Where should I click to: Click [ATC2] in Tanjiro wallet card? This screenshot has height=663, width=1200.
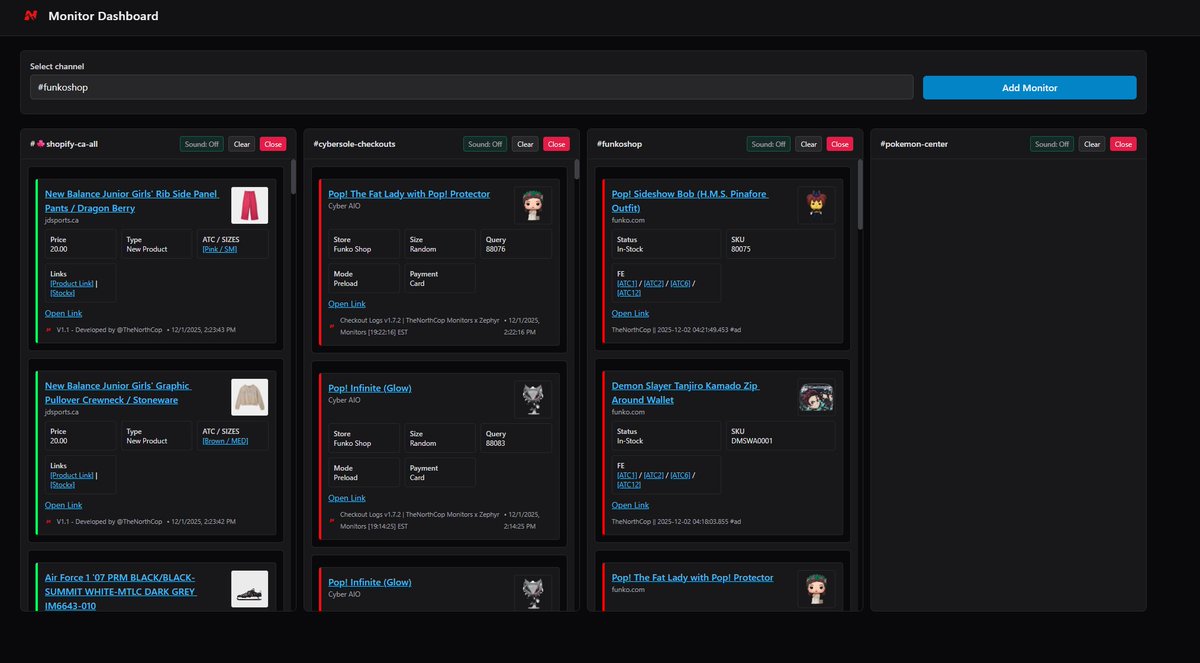click(x=654, y=475)
